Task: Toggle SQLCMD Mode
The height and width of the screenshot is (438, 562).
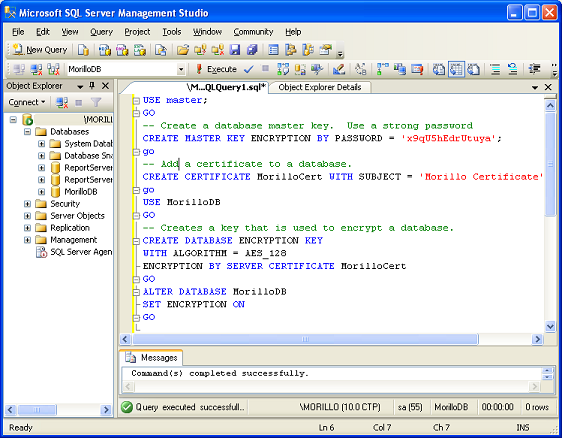Action: pos(417,69)
